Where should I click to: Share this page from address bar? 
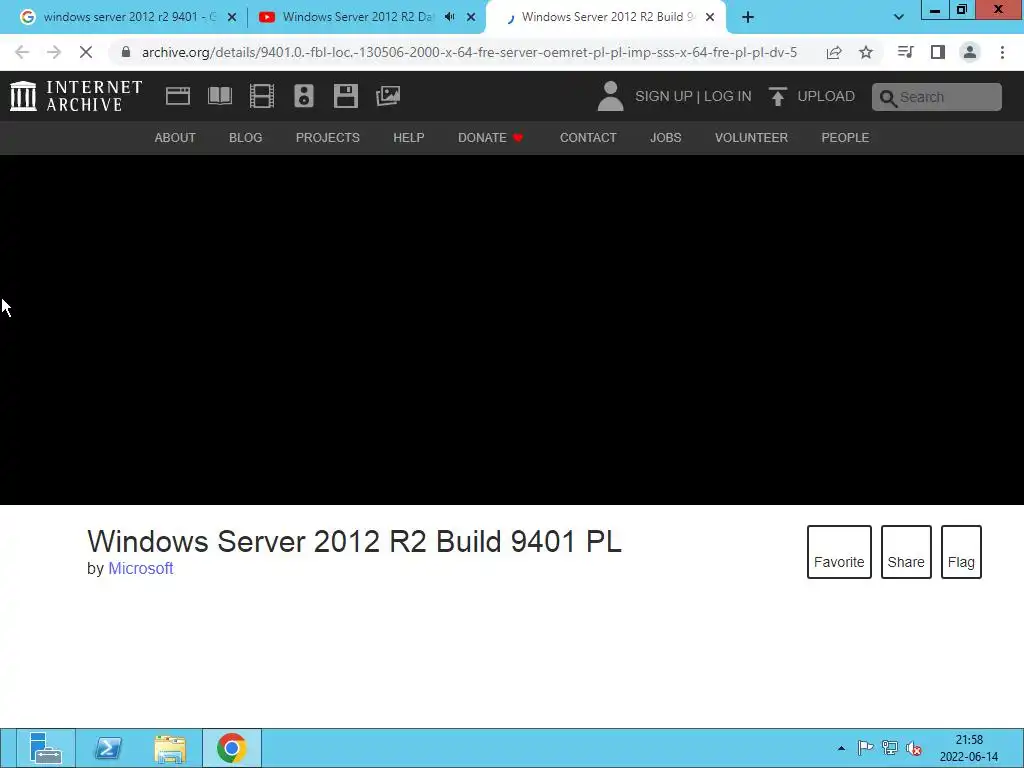click(x=834, y=52)
